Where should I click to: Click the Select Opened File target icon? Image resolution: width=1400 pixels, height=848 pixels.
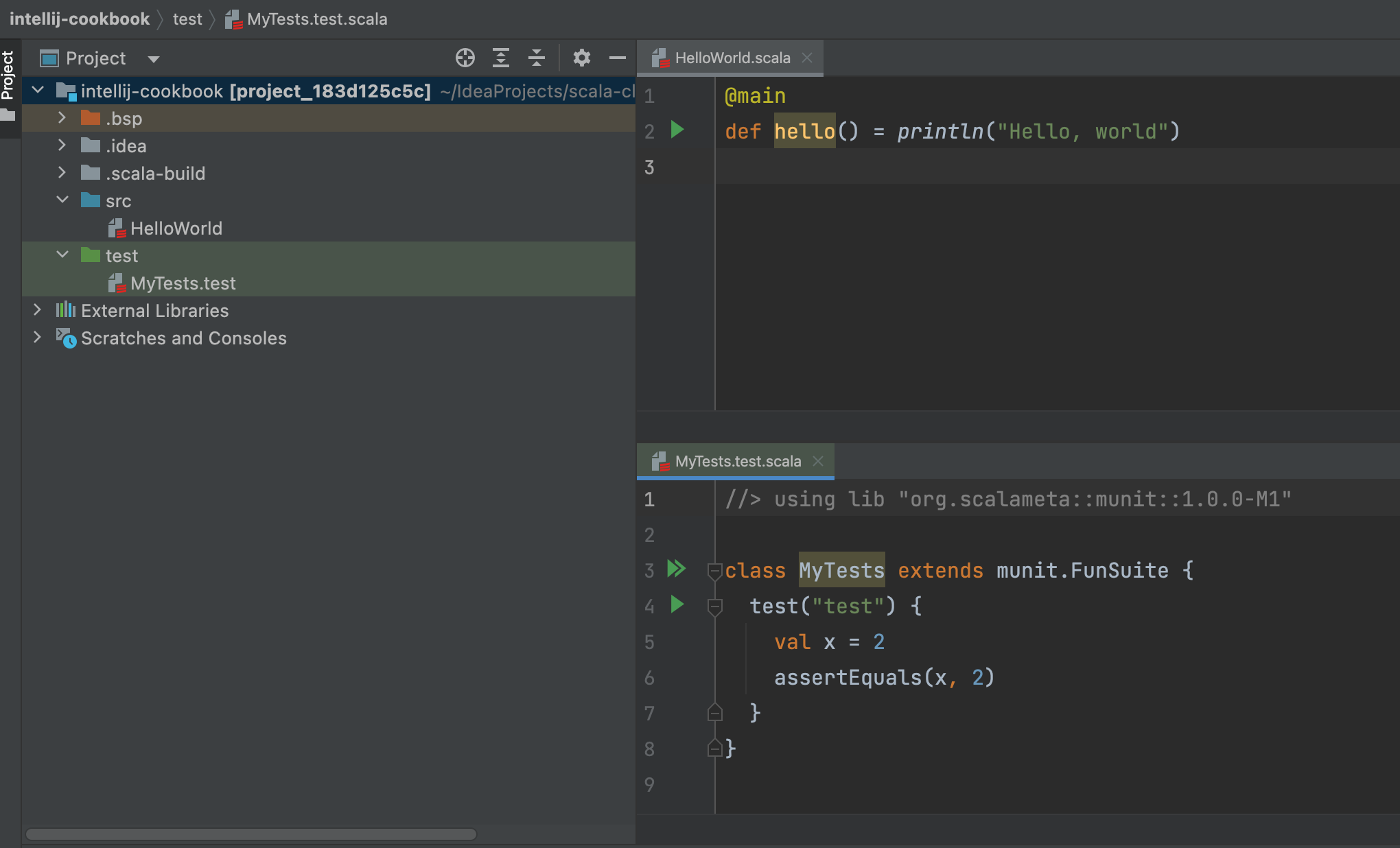(x=465, y=58)
